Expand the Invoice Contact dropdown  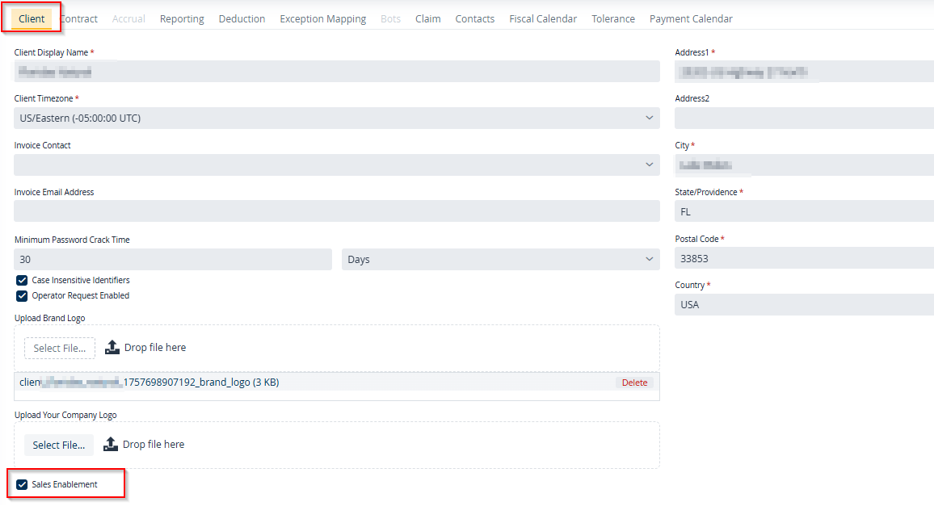[x=336, y=165]
